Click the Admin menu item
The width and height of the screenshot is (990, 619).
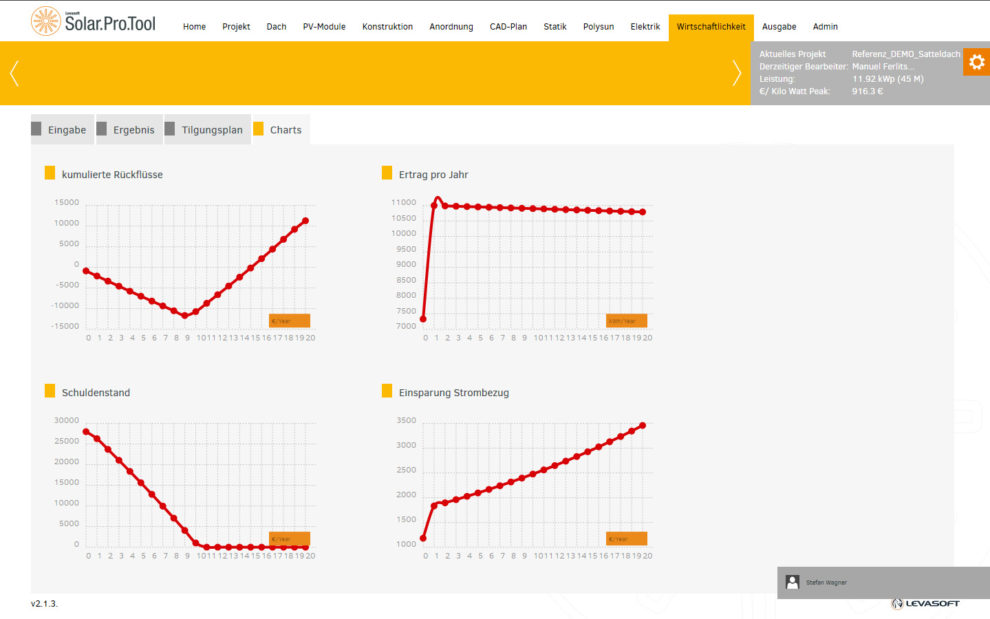coord(825,26)
